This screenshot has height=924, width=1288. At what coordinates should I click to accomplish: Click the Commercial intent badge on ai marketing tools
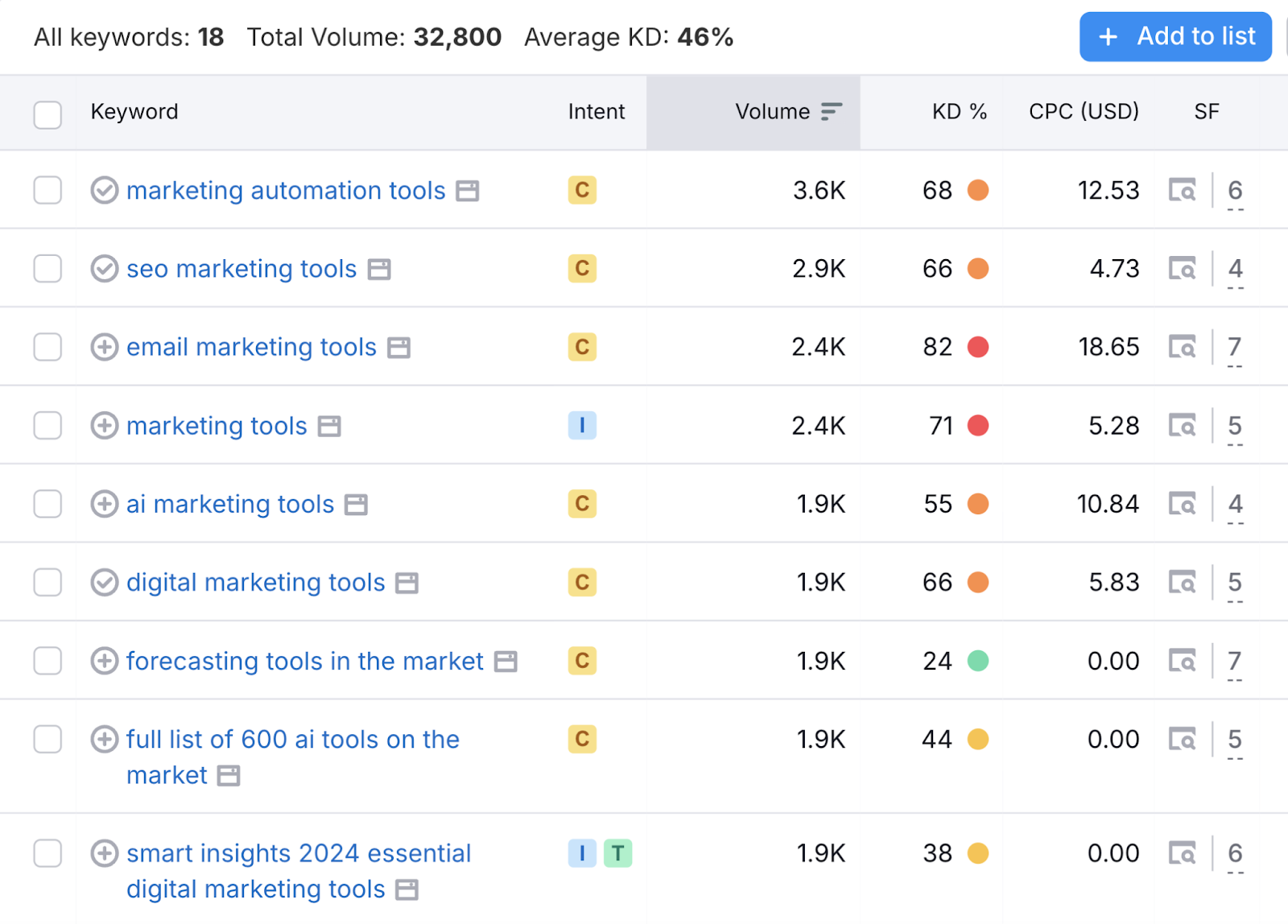point(581,504)
